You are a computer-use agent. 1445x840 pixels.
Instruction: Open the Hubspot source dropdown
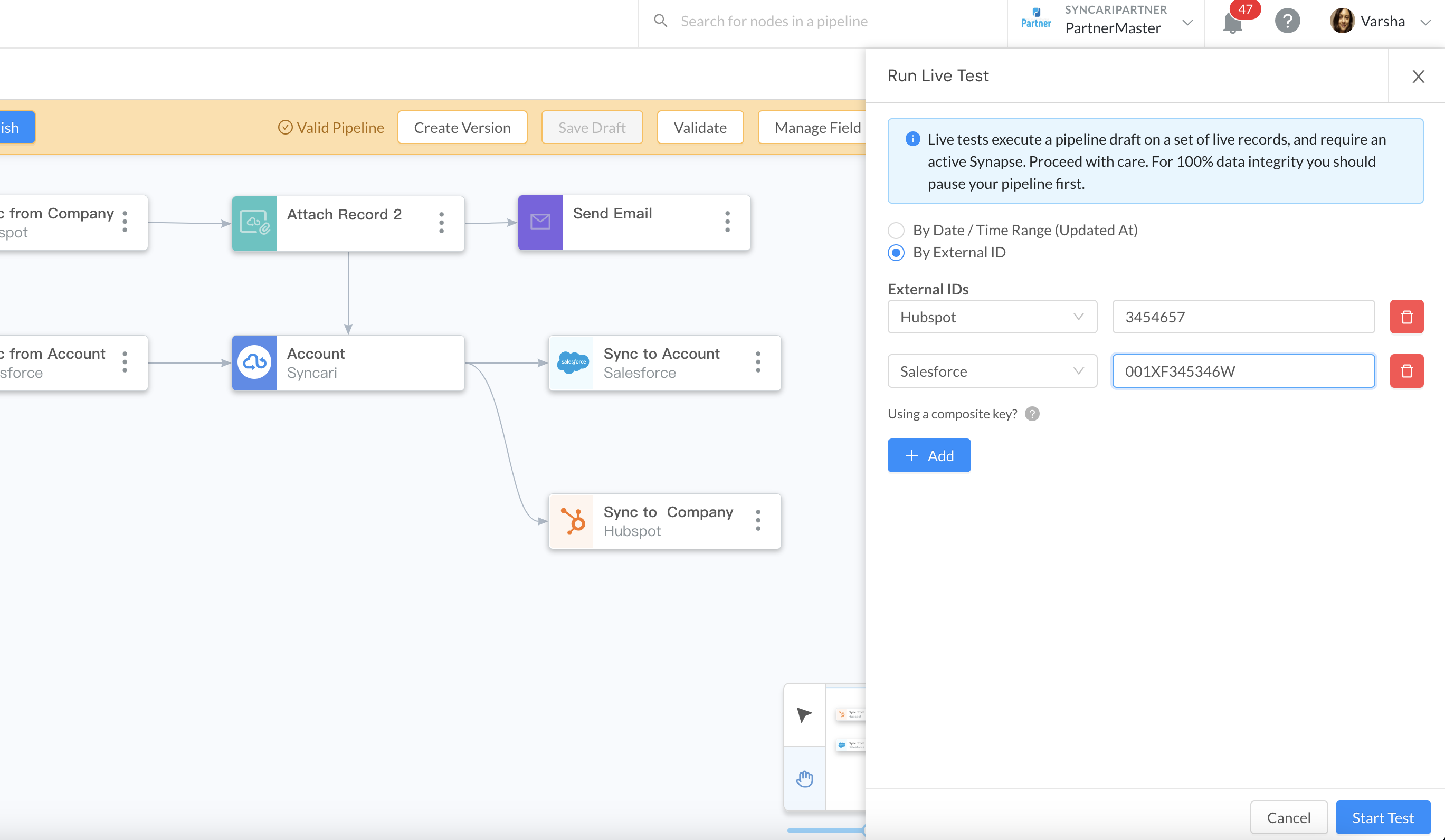[992, 317]
